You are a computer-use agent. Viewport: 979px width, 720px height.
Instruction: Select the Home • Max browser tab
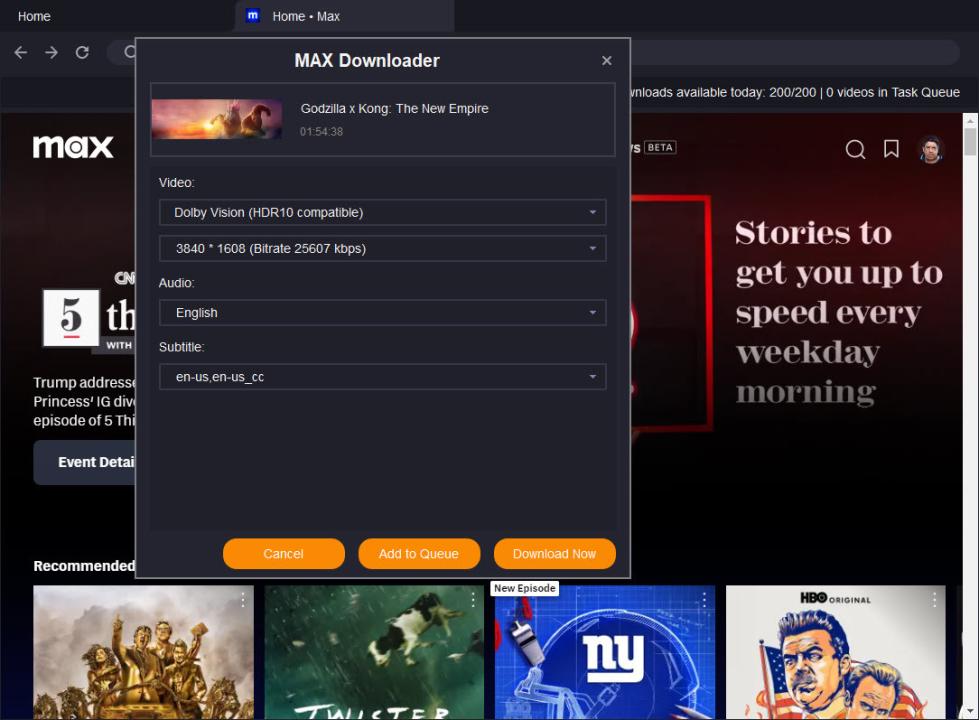pyautogui.click(x=345, y=16)
